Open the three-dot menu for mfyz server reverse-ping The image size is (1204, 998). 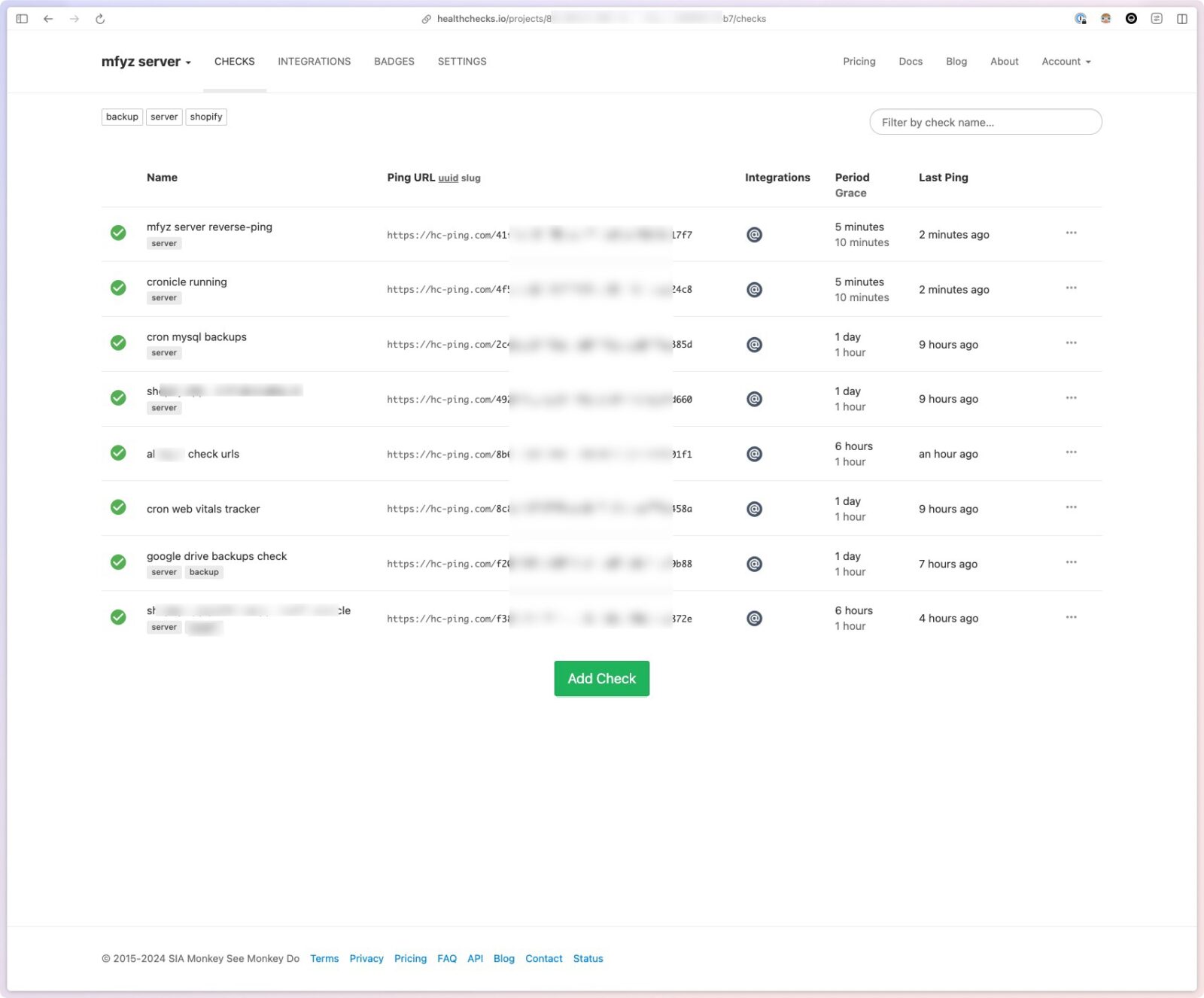coord(1071,233)
